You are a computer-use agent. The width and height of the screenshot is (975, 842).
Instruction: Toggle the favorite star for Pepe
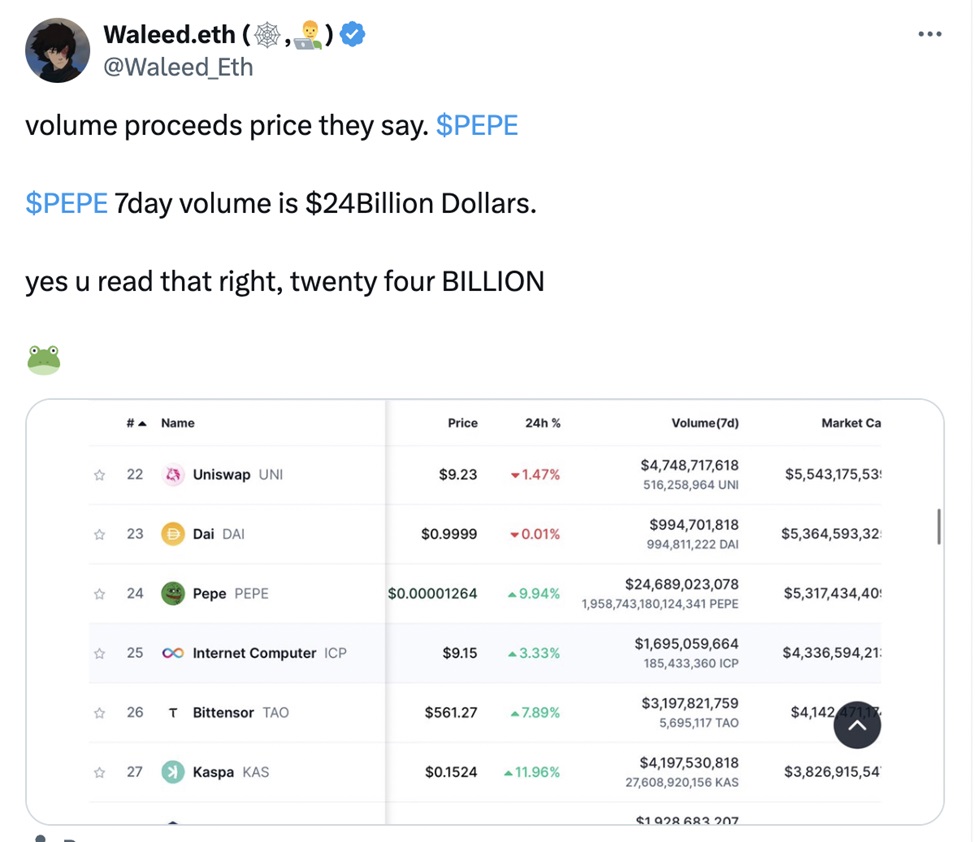tap(99, 594)
